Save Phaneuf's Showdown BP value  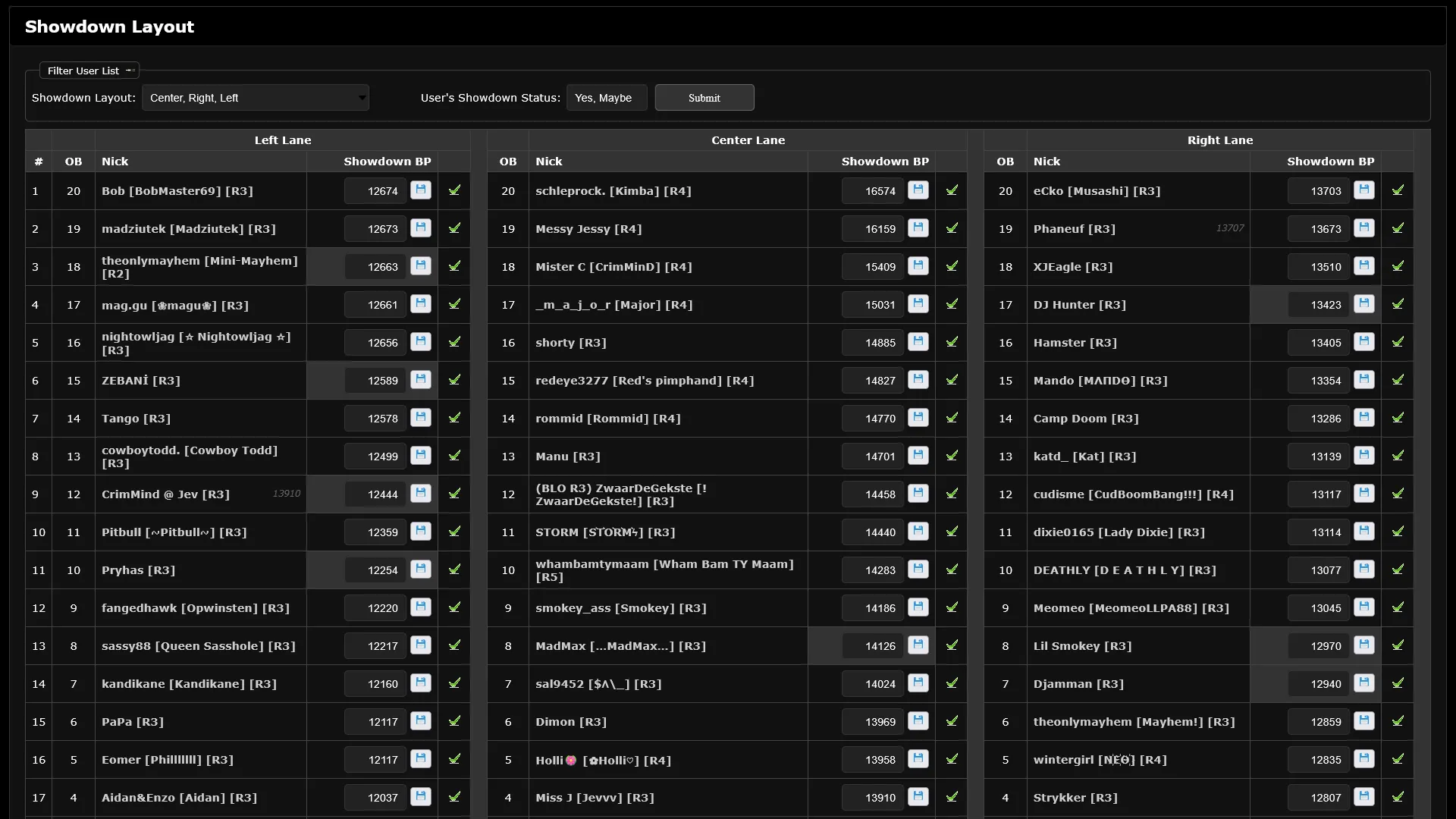(x=1364, y=227)
